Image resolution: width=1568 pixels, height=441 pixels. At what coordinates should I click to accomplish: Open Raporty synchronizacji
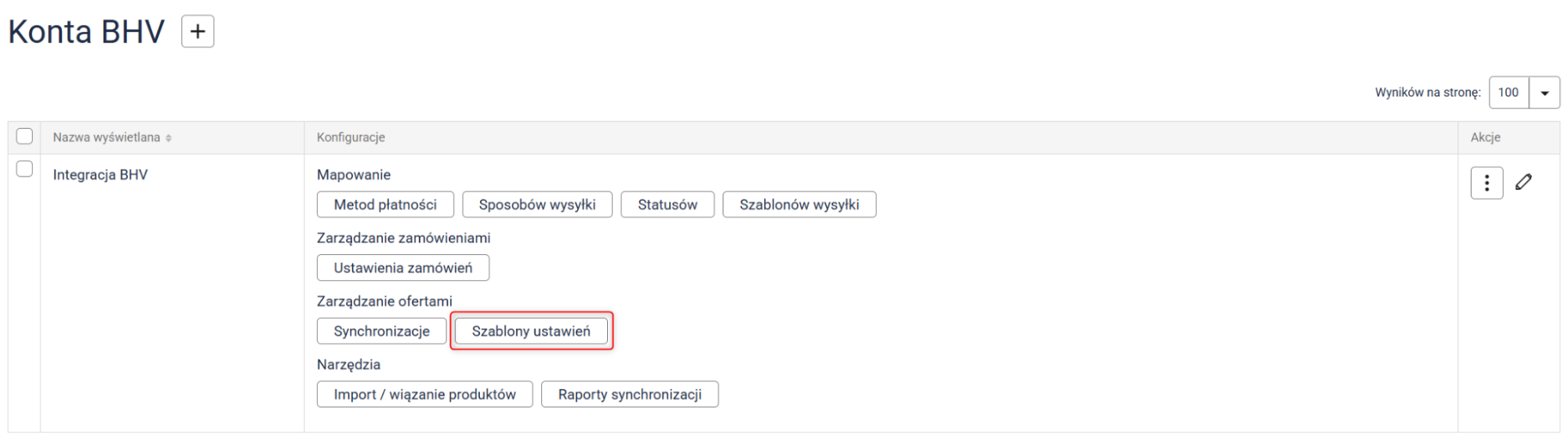tap(630, 395)
